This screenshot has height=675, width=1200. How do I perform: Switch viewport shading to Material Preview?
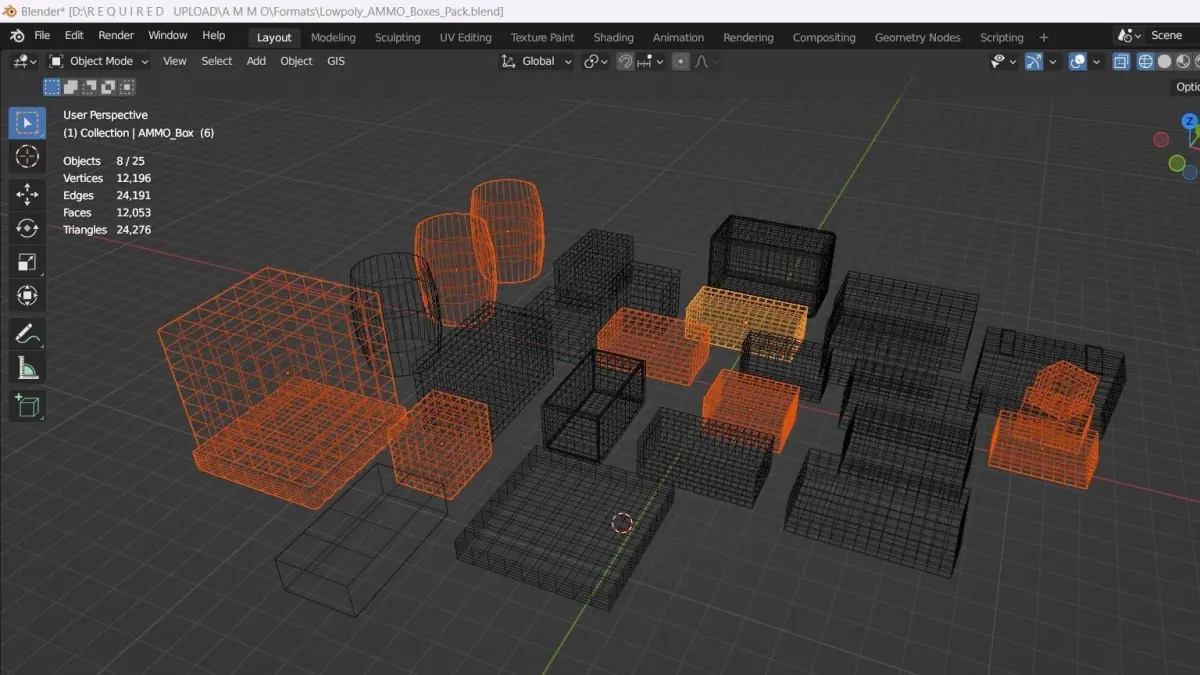[1184, 61]
